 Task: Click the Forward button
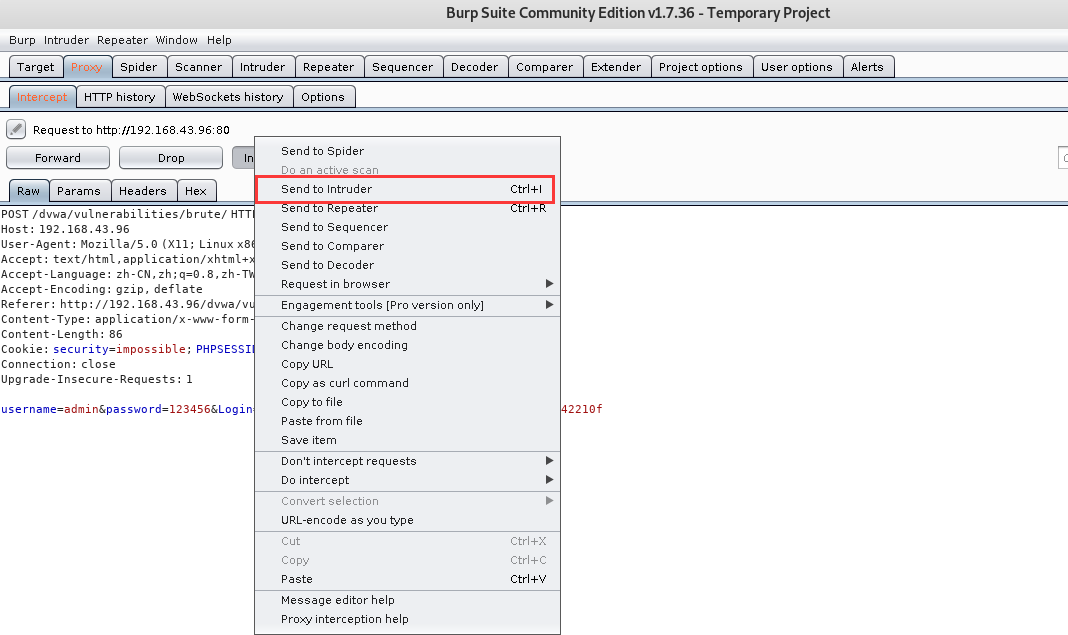click(x=58, y=157)
